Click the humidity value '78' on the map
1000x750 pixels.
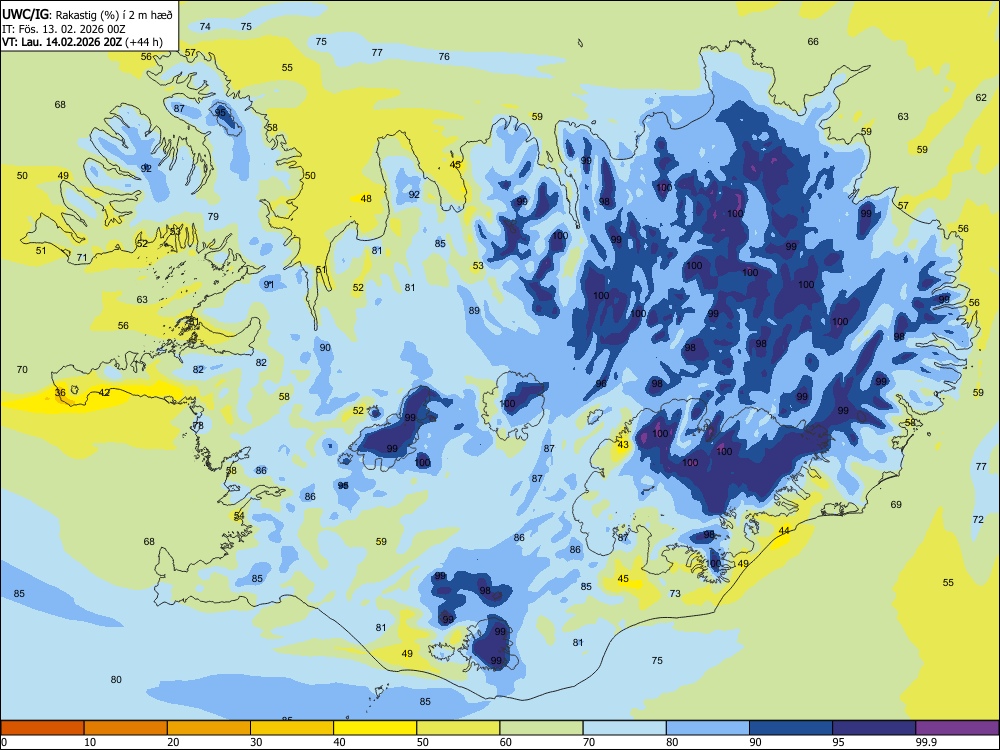point(198,425)
